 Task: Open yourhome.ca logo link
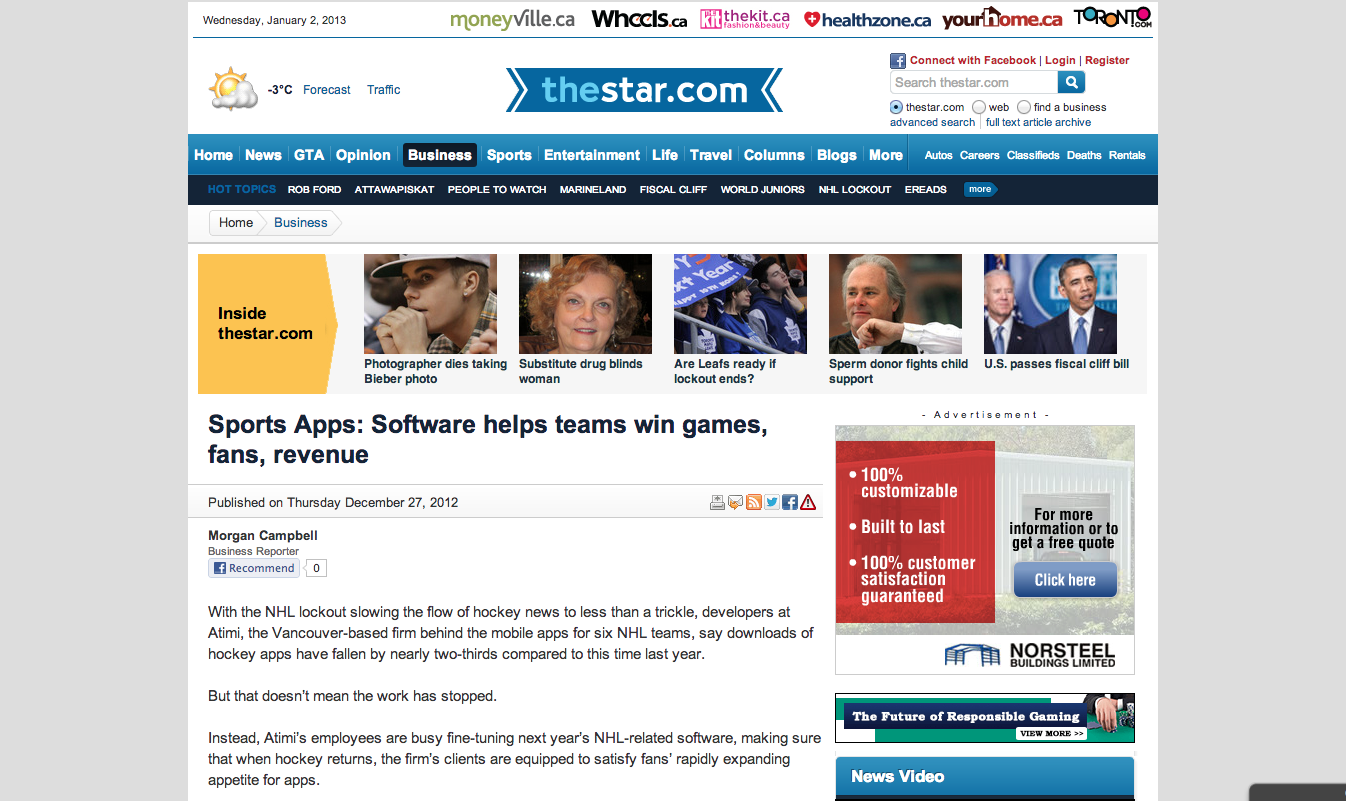[x=1002, y=18]
